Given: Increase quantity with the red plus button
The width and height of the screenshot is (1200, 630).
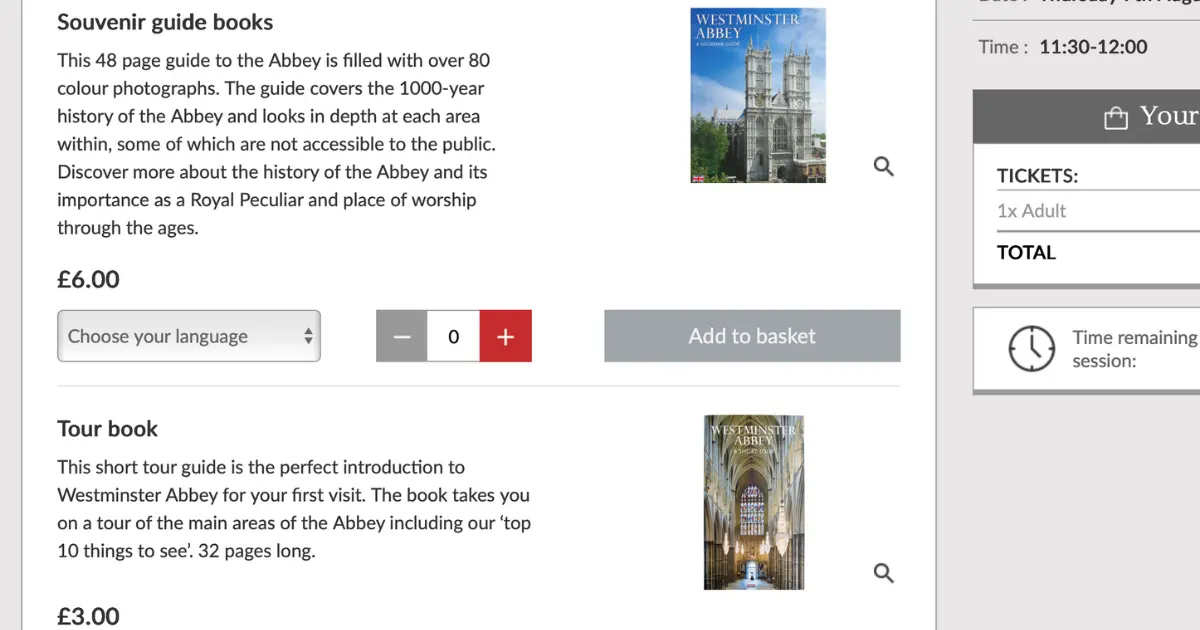Looking at the screenshot, I should [506, 336].
